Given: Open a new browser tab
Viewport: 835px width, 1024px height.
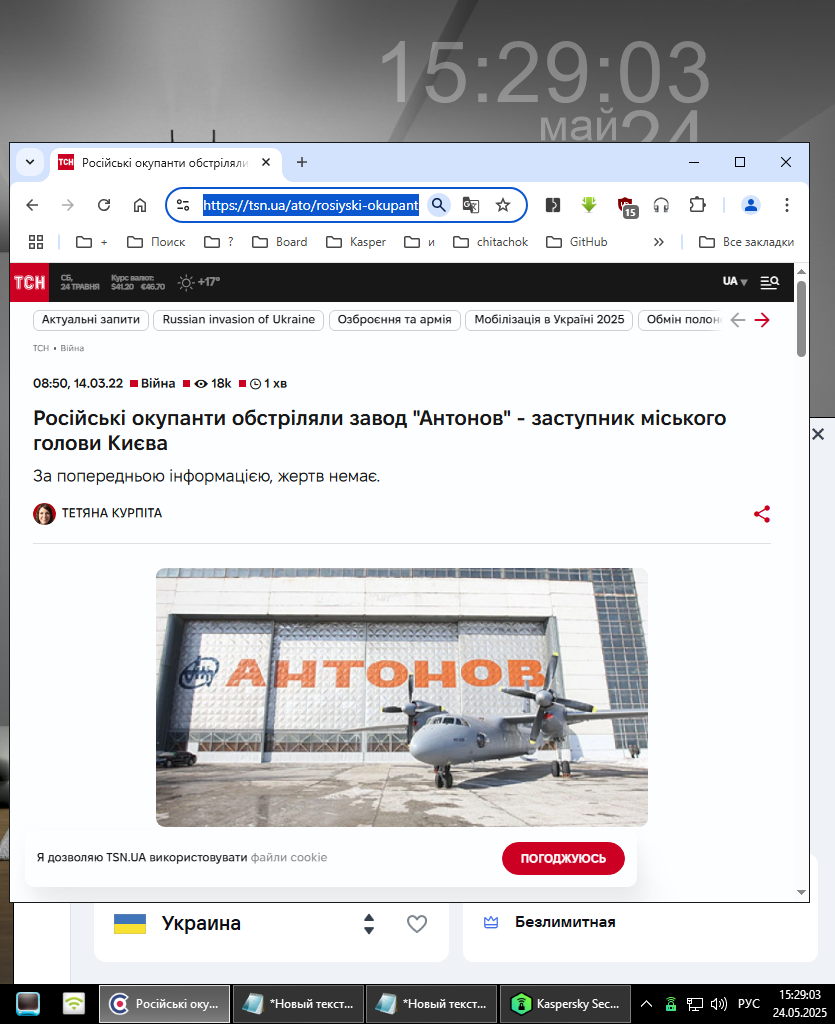Looking at the screenshot, I should [x=302, y=162].
